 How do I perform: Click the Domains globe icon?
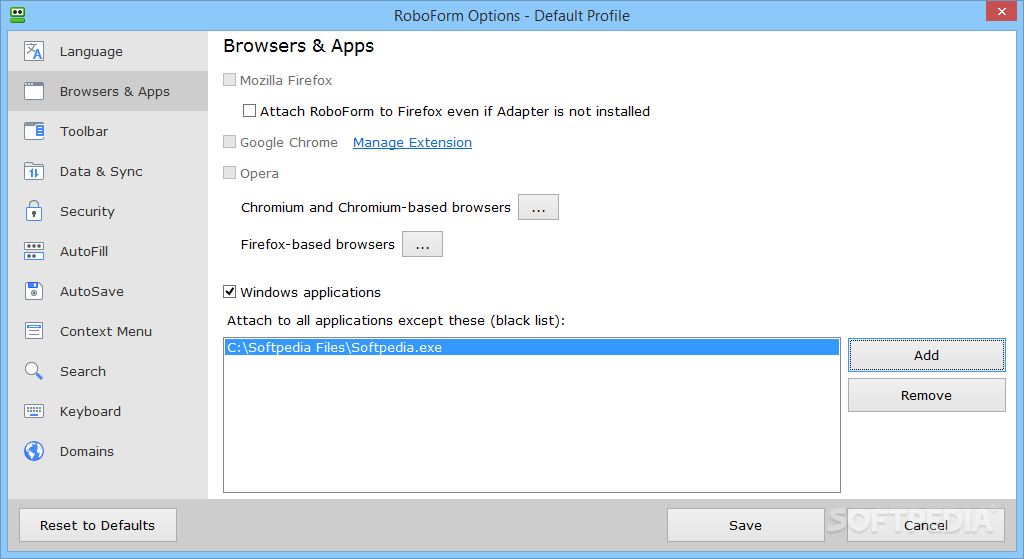point(34,451)
